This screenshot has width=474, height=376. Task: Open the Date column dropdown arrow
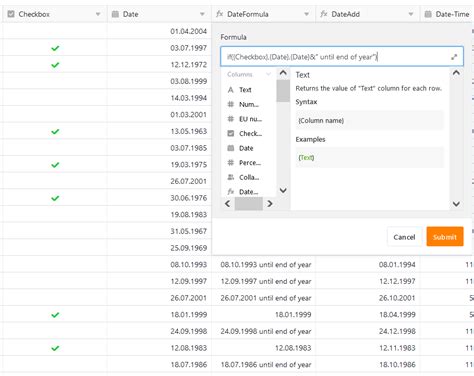tap(202, 14)
